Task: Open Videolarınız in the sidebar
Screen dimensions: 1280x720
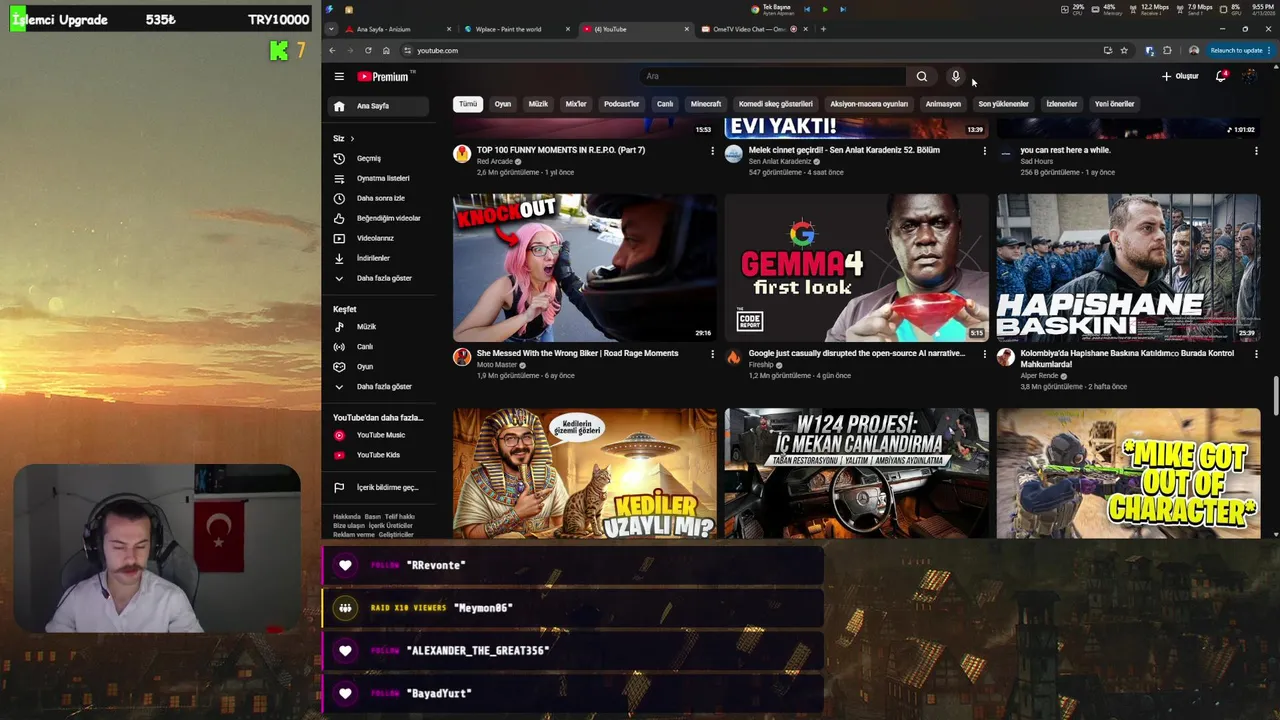Action: click(x=380, y=238)
